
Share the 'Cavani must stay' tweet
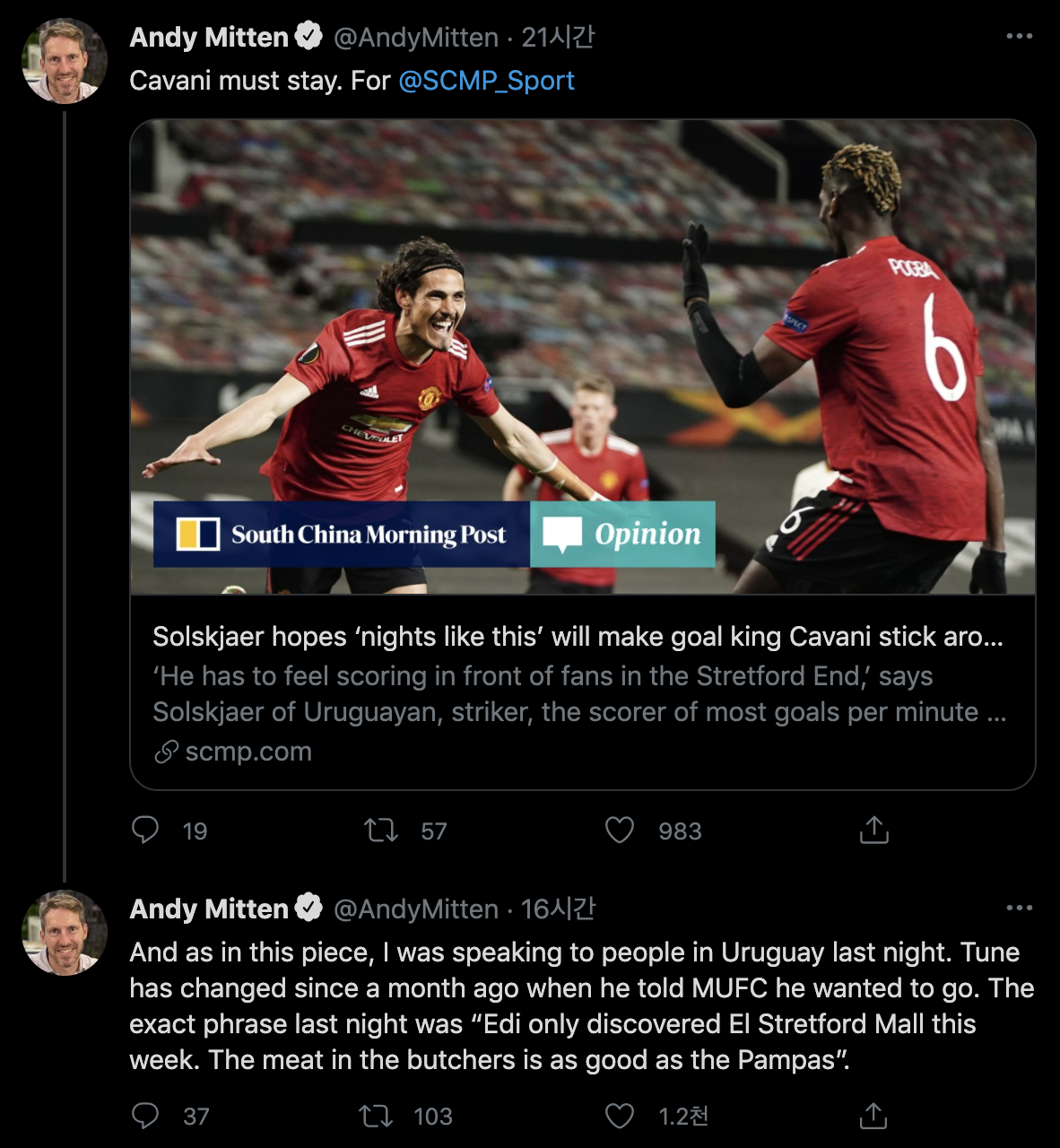(x=873, y=831)
